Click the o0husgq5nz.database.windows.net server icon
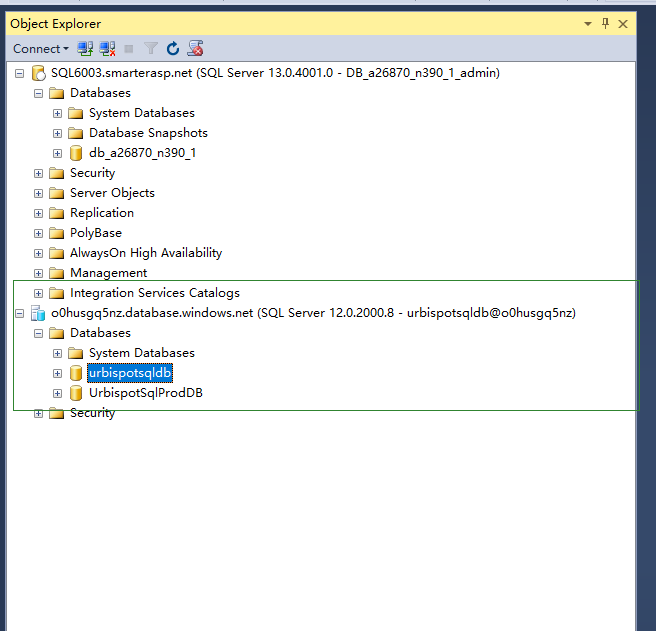 tap(38, 313)
